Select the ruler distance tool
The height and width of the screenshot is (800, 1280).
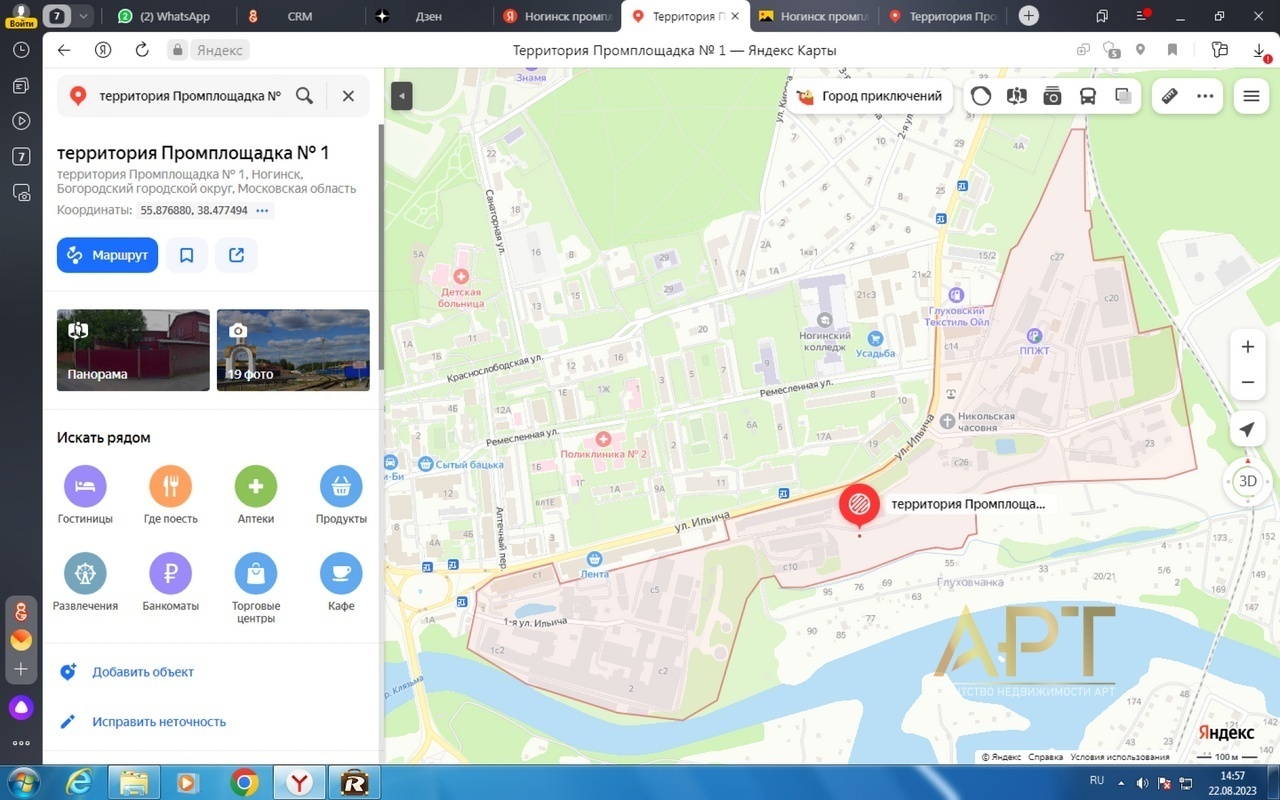[x=1169, y=96]
